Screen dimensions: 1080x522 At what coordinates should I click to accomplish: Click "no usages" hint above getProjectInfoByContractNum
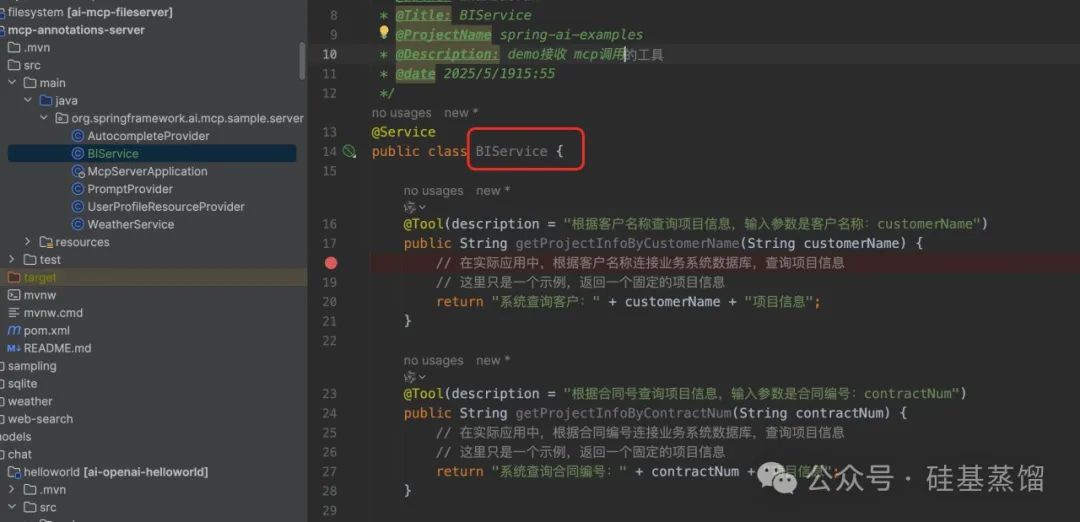click(433, 361)
